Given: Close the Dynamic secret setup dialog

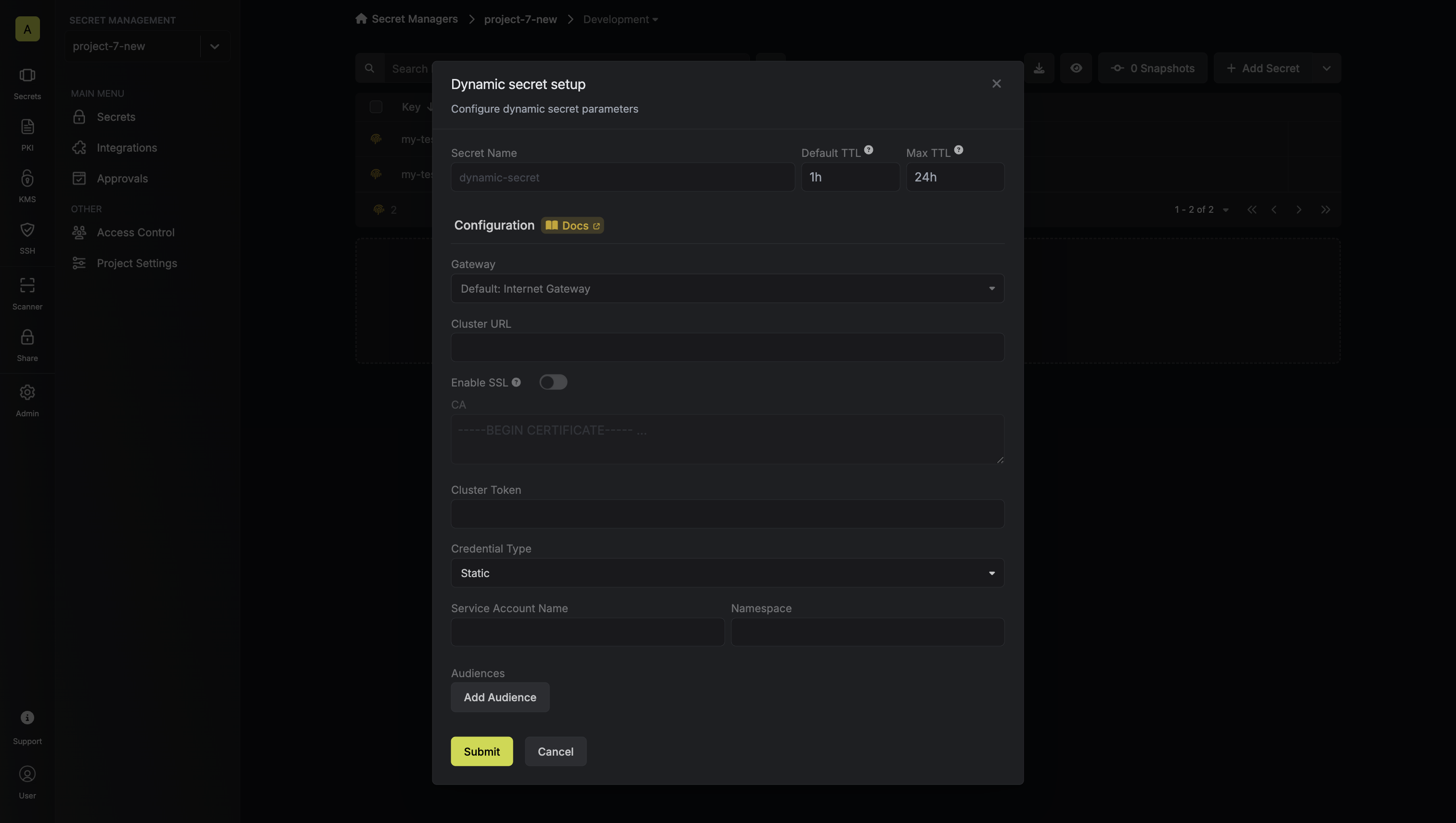Looking at the screenshot, I should 997,84.
